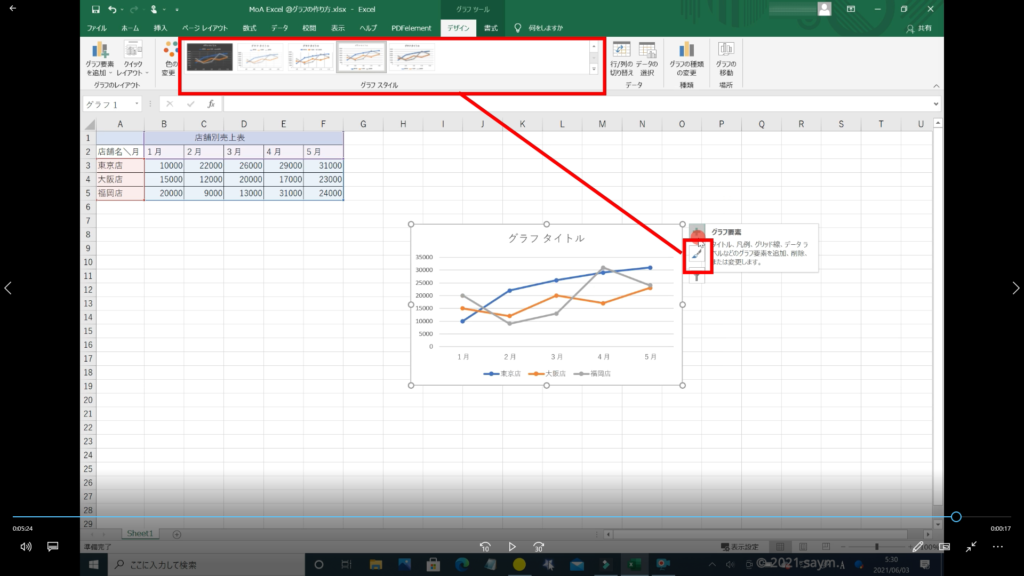This screenshot has height=576, width=1024.
Task: Expand the chart styles gallery arrow
Action: (x=594, y=70)
